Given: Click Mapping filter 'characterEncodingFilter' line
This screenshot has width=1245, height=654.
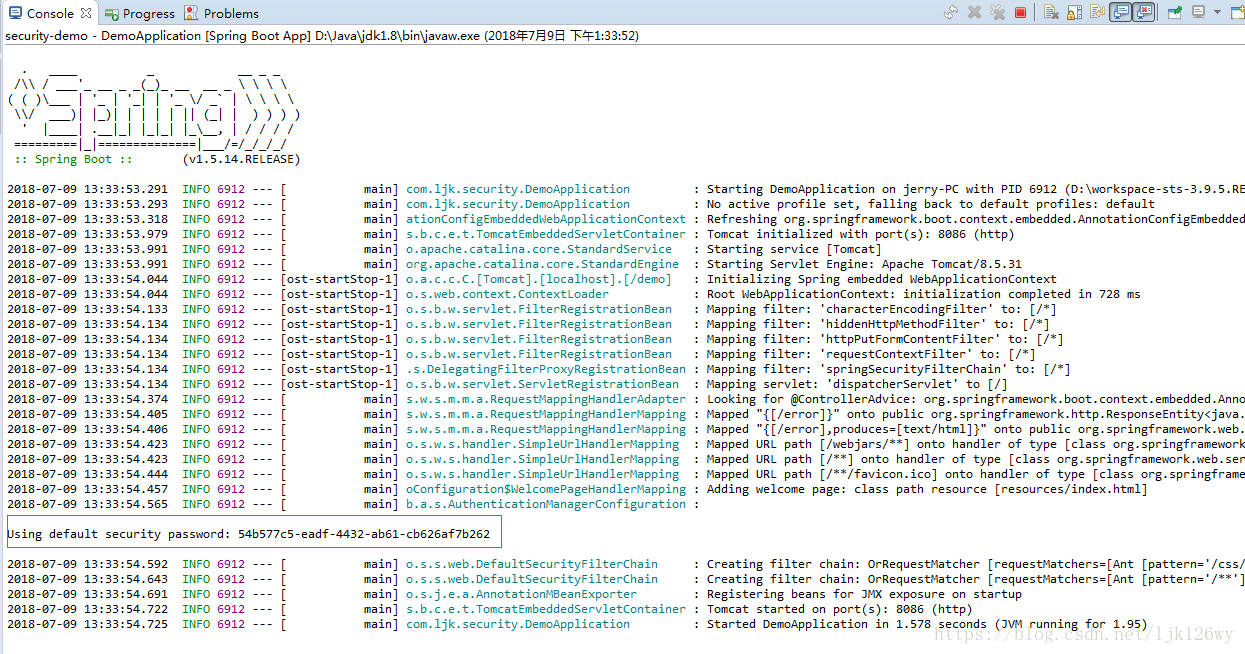Looking at the screenshot, I should (x=881, y=309).
